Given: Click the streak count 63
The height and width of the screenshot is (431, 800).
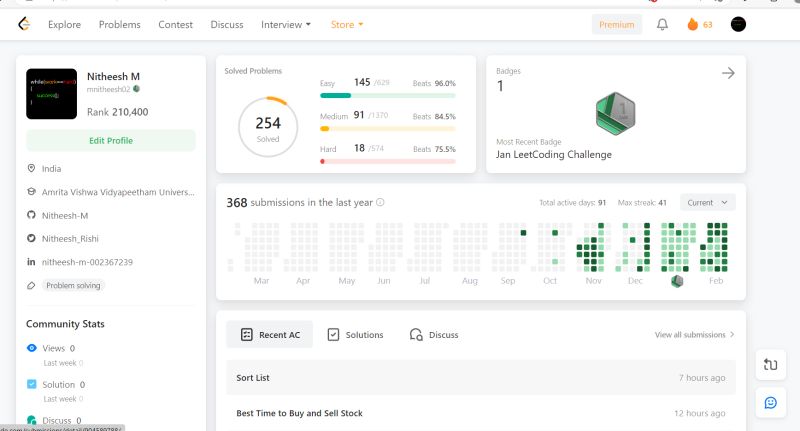Looking at the screenshot, I should coord(708,24).
